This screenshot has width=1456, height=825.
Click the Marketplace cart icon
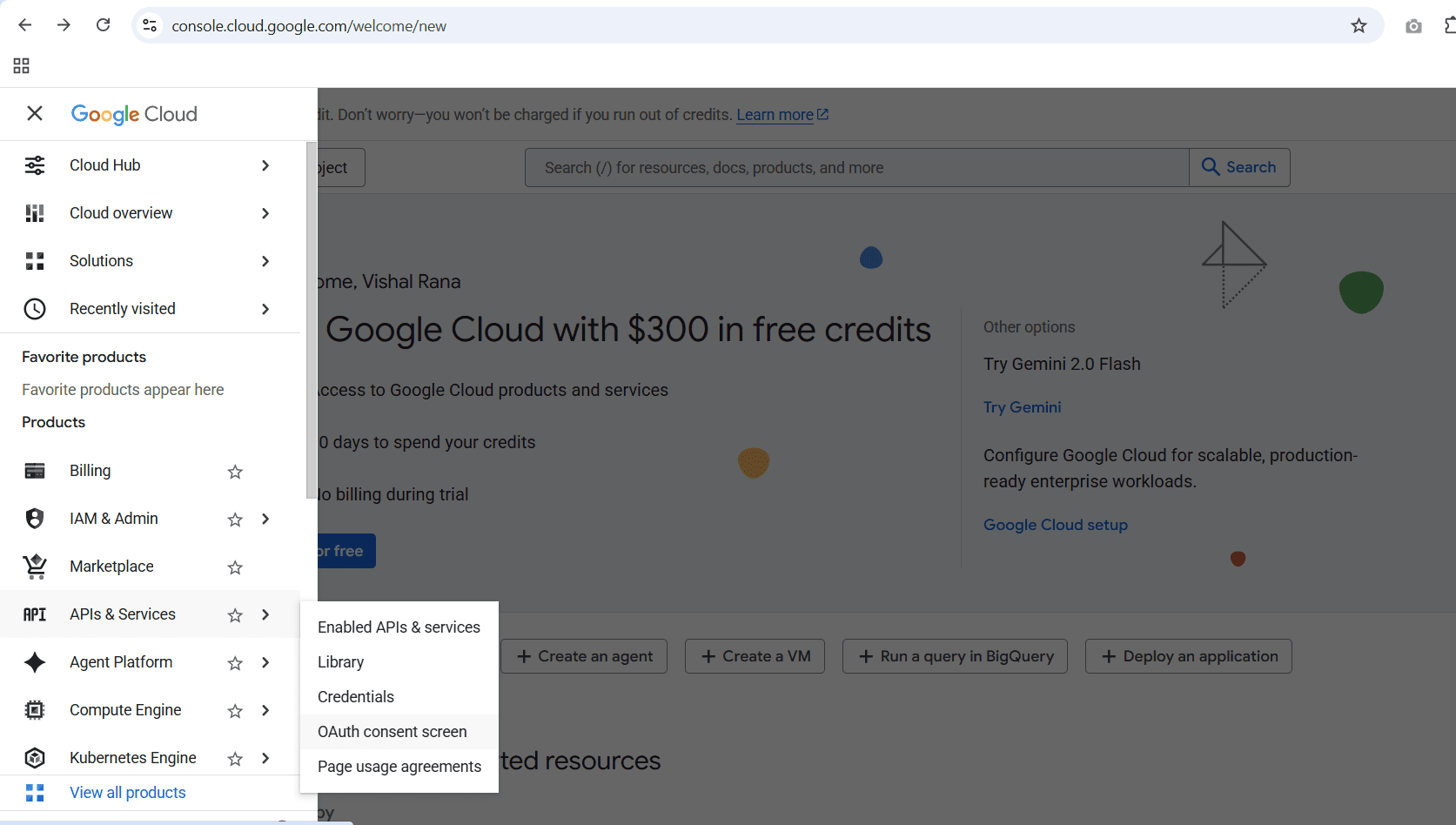(35, 567)
